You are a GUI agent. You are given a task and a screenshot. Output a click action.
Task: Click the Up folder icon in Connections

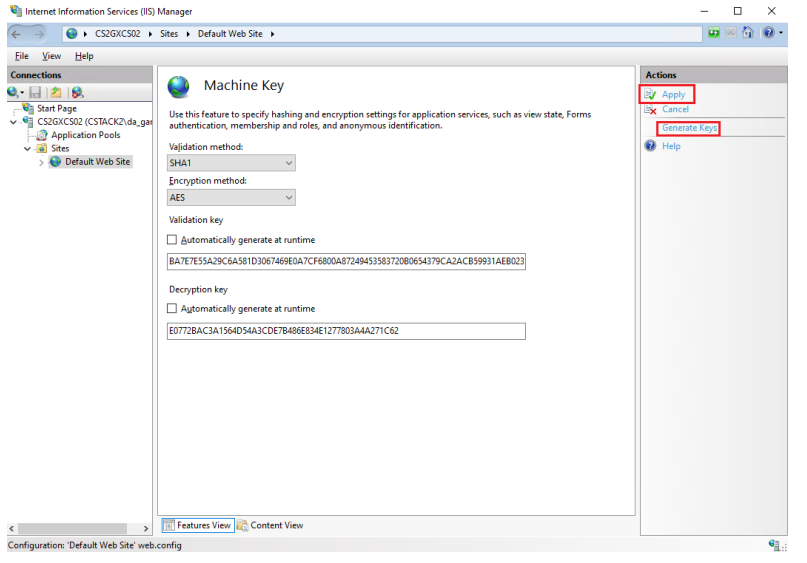point(56,92)
